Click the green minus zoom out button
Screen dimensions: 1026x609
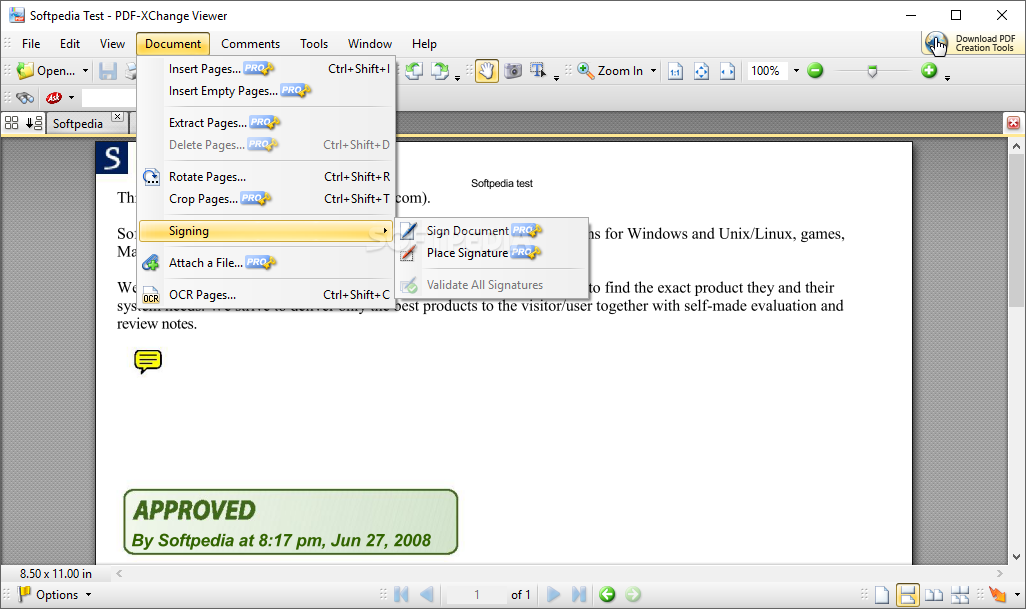[815, 71]
